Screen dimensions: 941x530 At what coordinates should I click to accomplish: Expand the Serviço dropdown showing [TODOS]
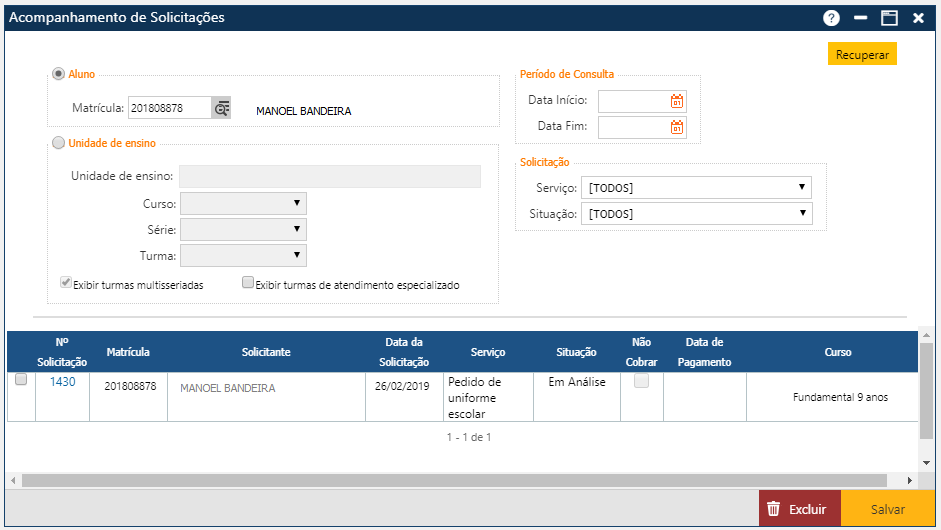696,187
